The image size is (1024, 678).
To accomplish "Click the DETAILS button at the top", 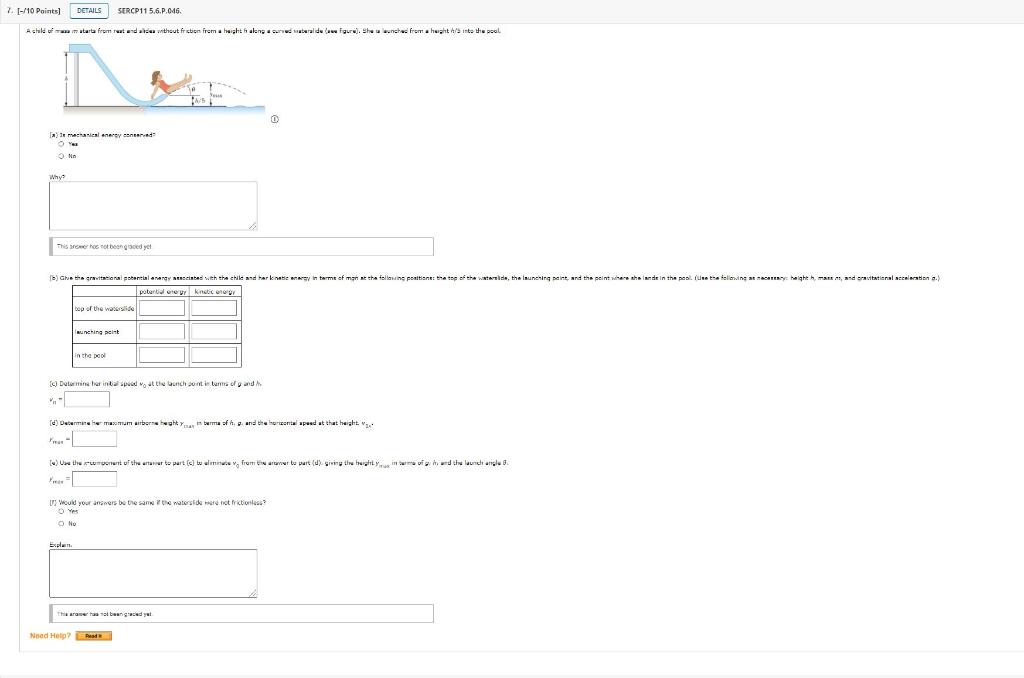I will 88,11.
